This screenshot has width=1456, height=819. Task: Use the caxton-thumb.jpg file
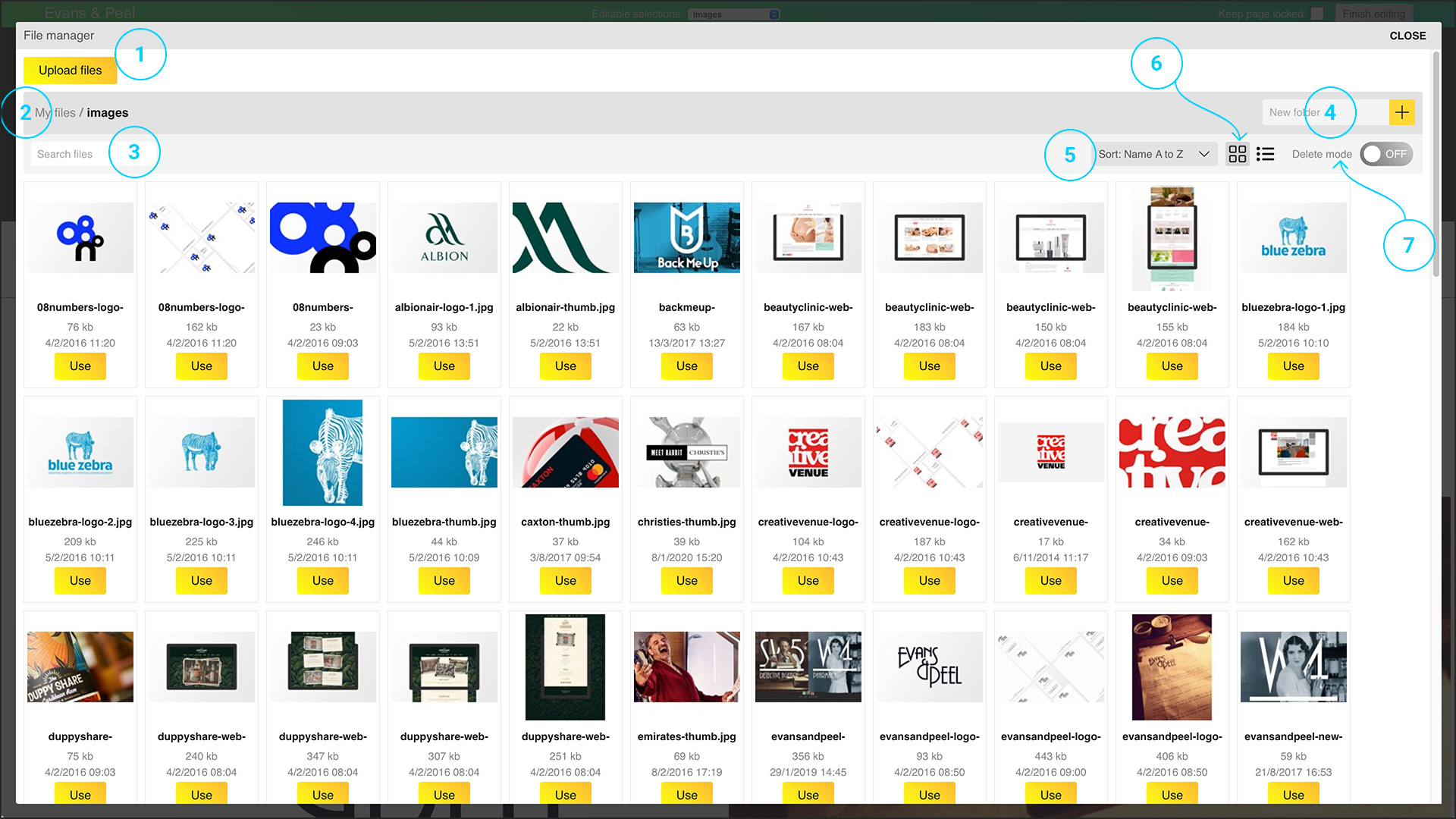pyautogui.click(x=565, y=580)
